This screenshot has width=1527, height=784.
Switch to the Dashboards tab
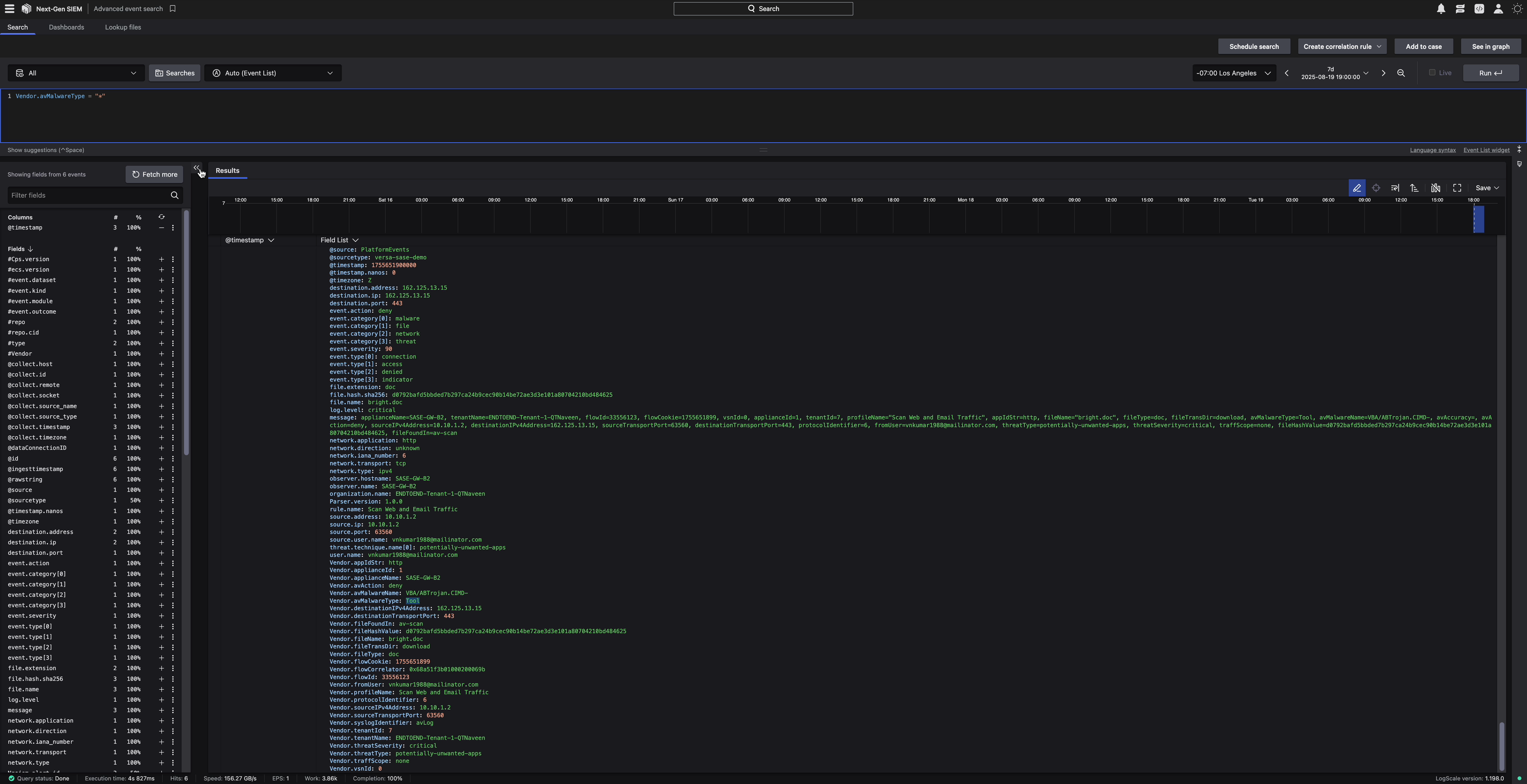coord(66,27)
